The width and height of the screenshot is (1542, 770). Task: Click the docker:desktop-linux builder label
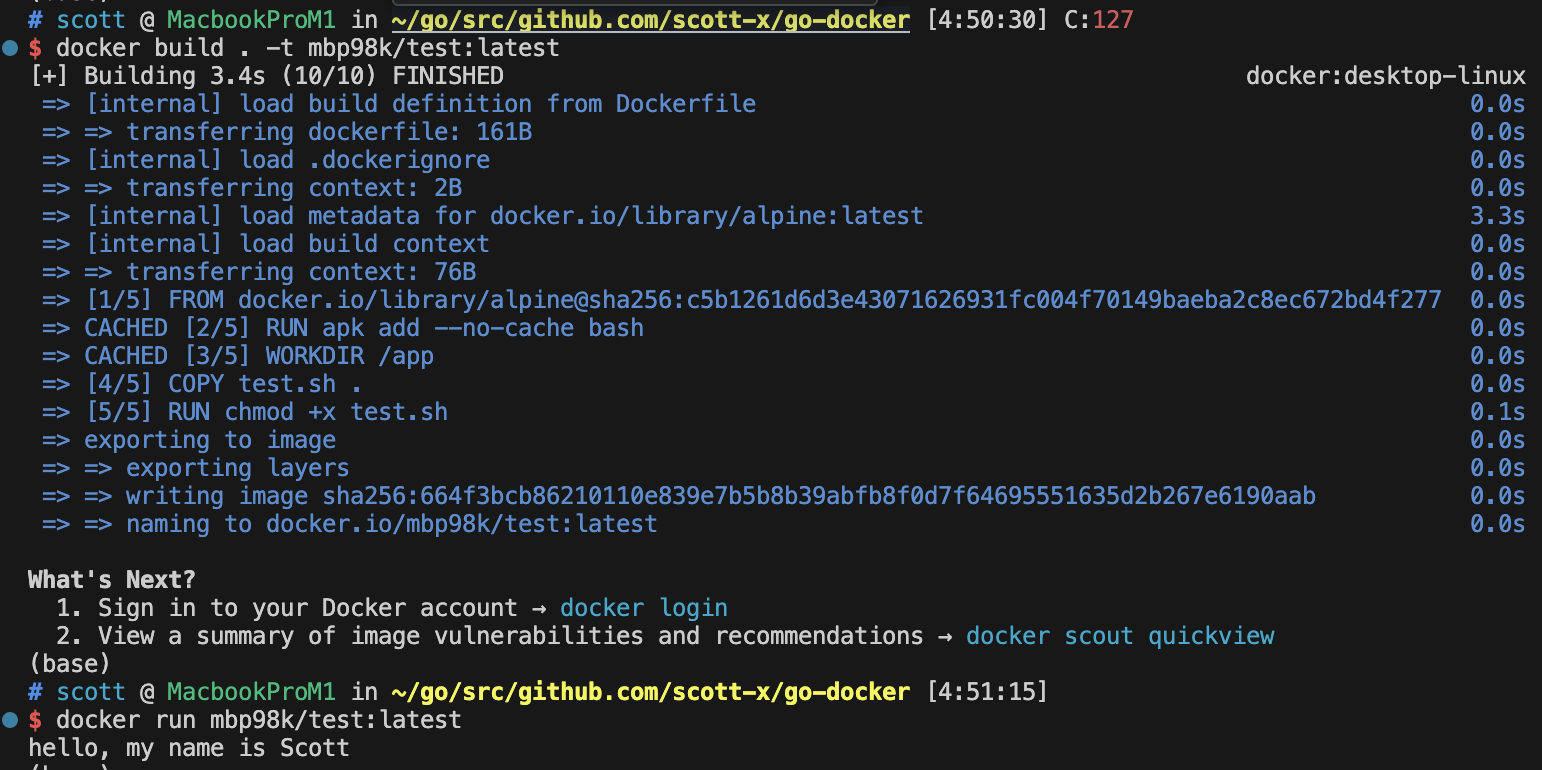1385,76
